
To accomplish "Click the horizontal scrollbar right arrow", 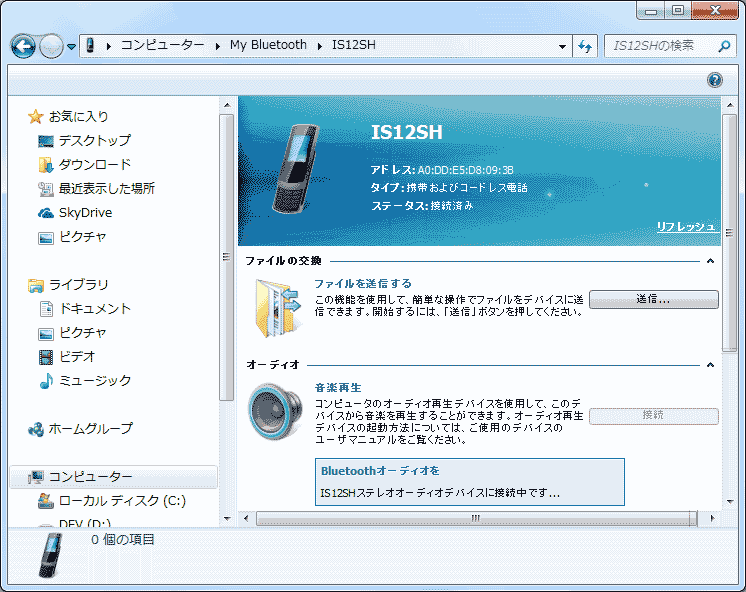I will [712, 518].
